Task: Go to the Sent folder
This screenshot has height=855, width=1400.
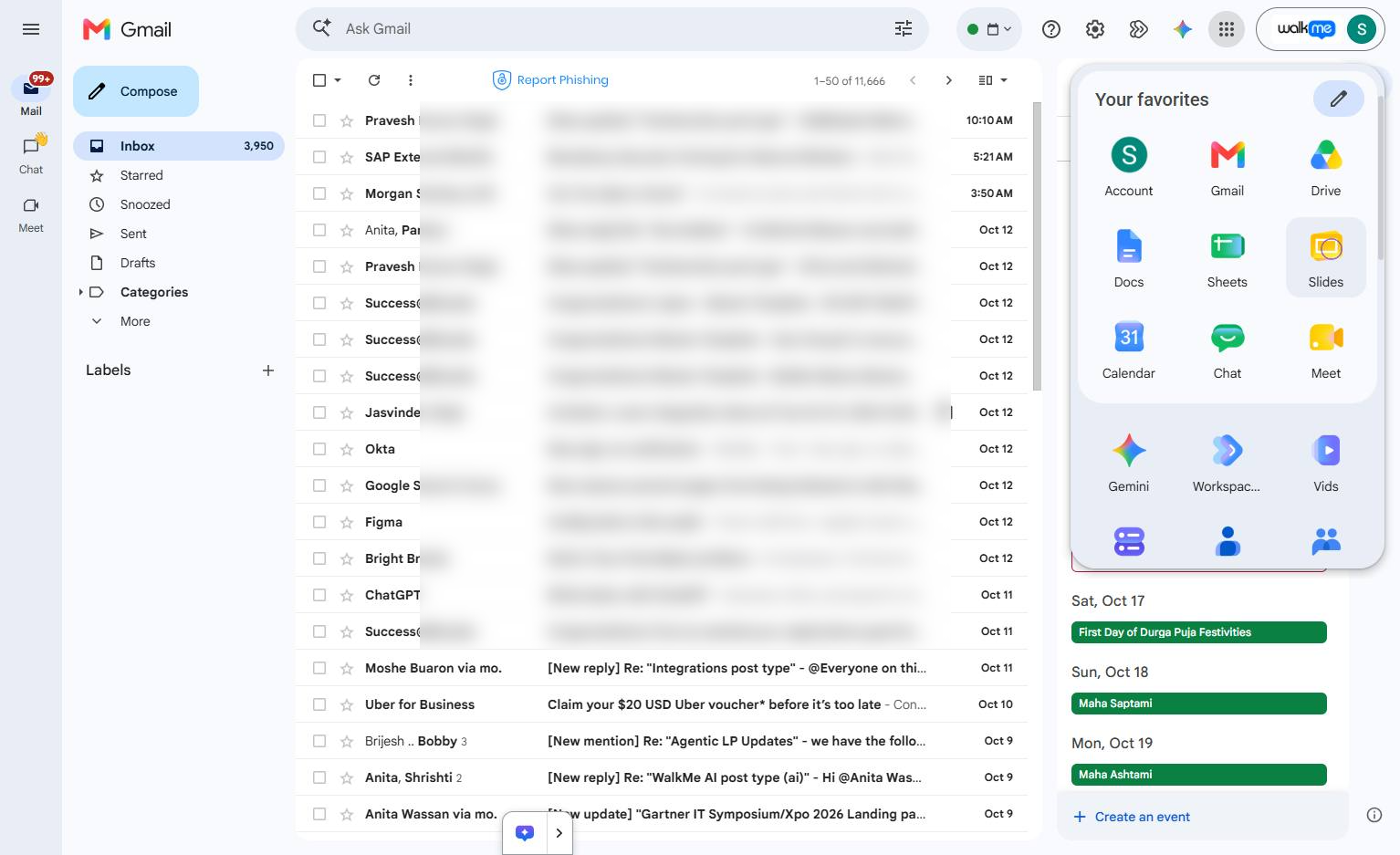Action: (x=133, y=234)
